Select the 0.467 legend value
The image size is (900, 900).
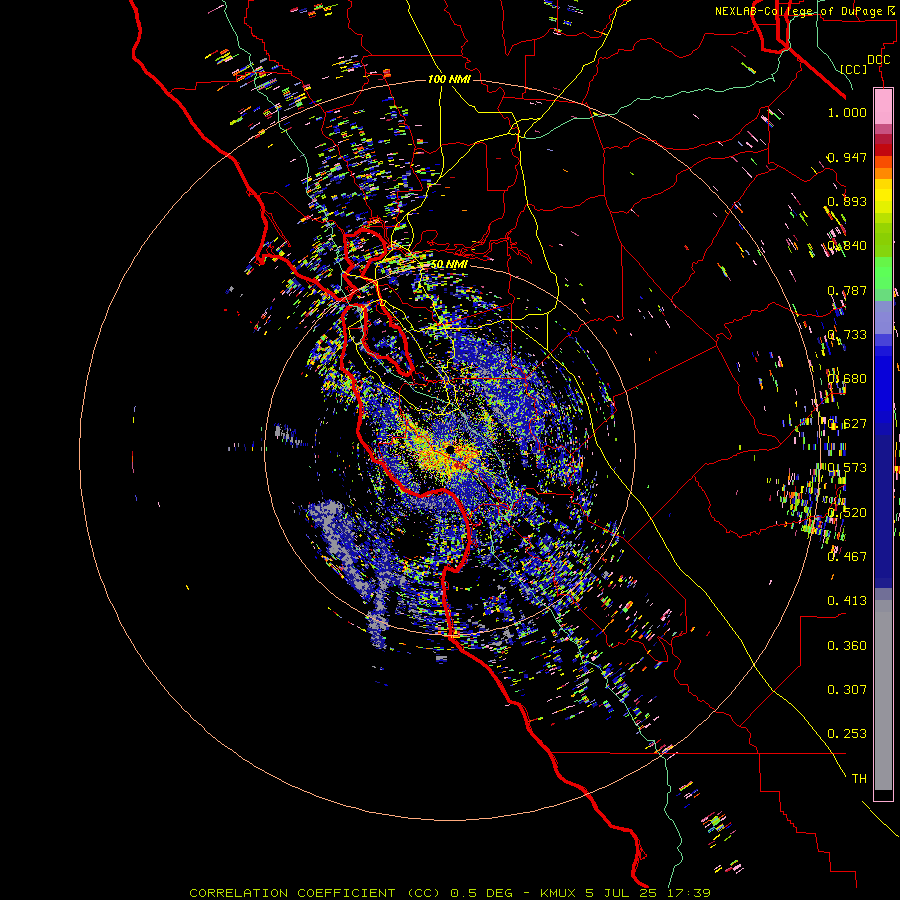click(847, 556)
